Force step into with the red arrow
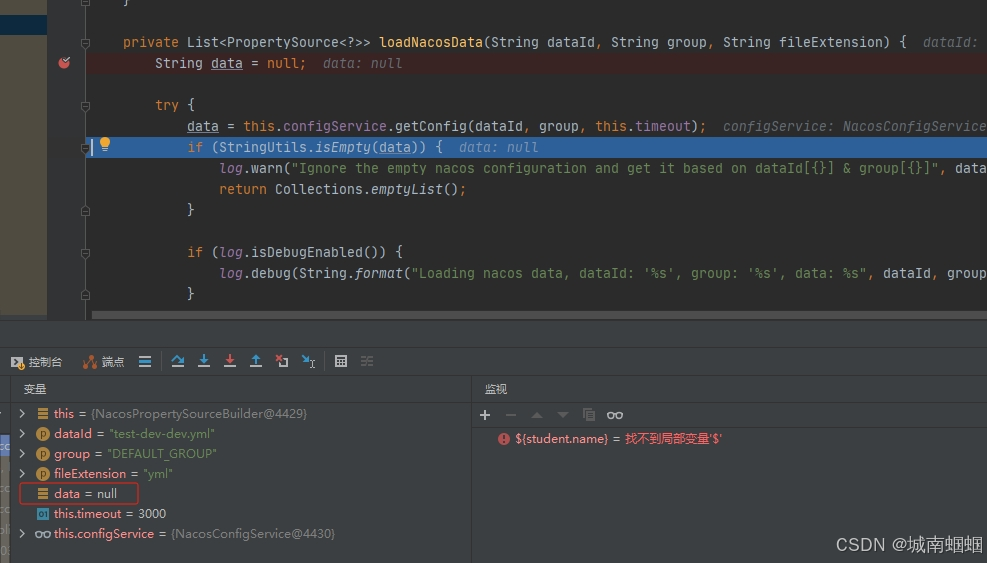Viewport: 987px width, 563px height. [230, 361]
